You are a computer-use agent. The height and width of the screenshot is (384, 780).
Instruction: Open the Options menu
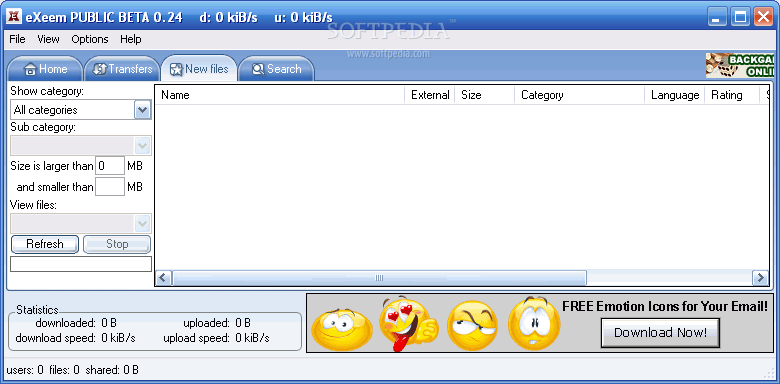[x=90, y=39]
